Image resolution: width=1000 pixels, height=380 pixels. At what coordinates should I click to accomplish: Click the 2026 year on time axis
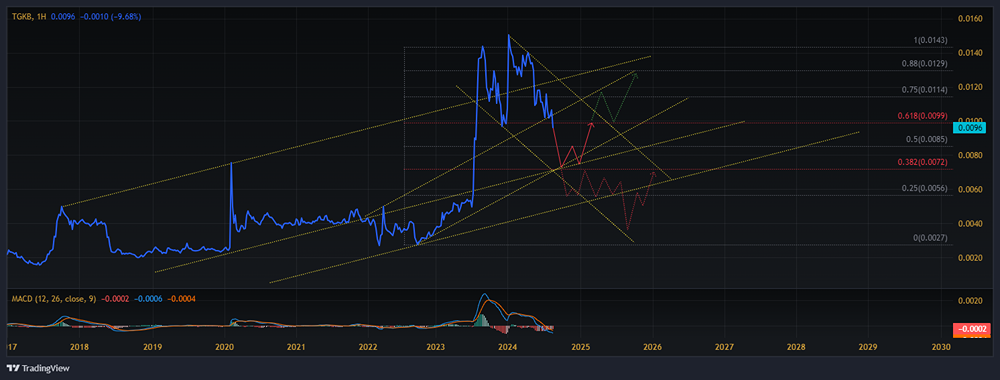click(x=652, y=347)
